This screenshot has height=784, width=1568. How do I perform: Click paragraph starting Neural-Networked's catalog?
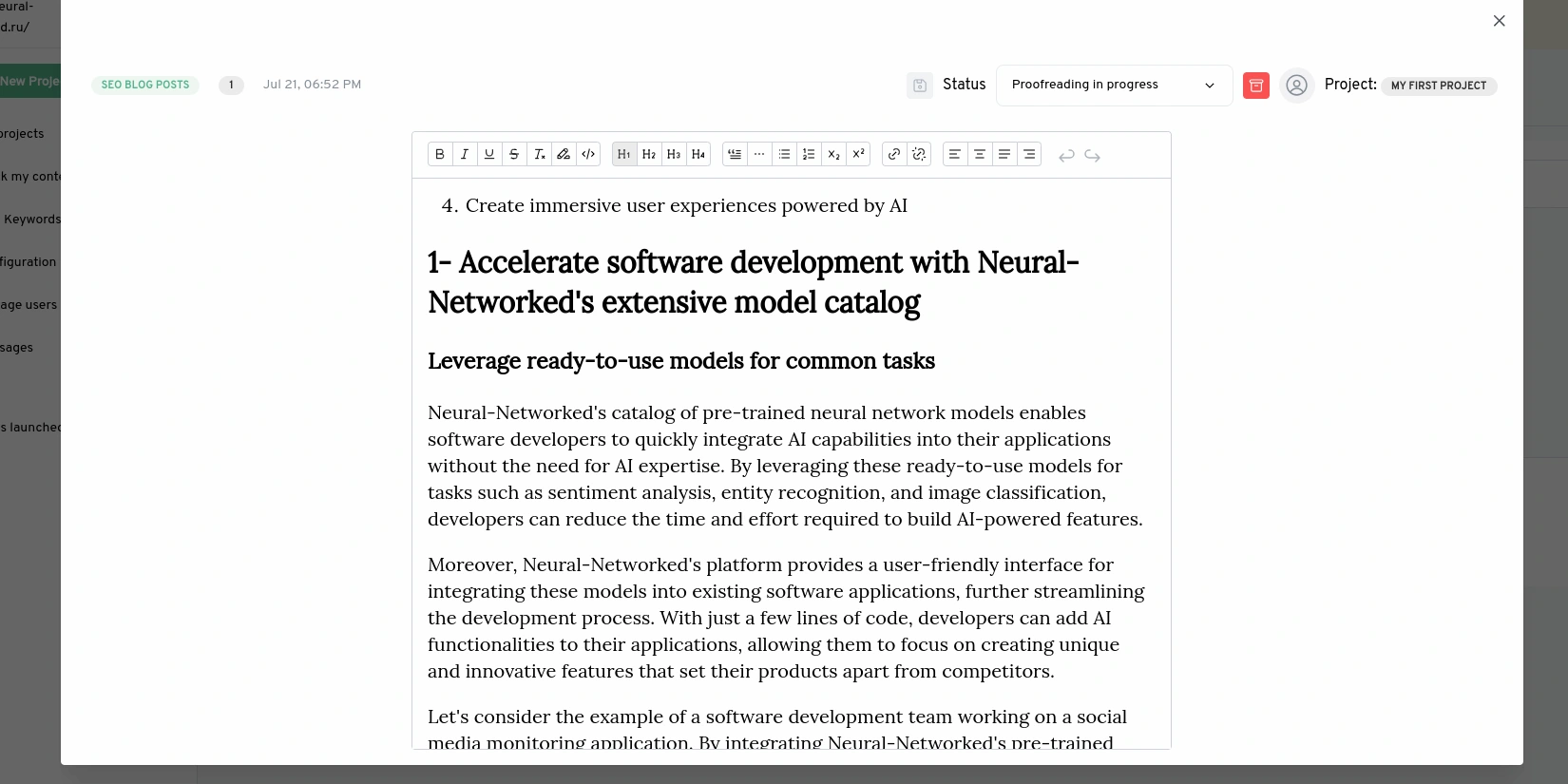786,466
